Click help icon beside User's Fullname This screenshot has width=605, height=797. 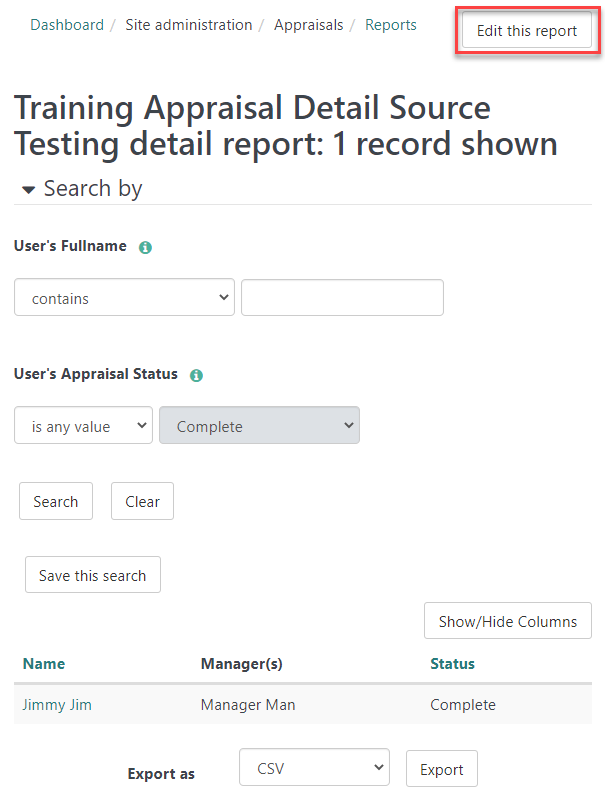(x=145, y=247)
